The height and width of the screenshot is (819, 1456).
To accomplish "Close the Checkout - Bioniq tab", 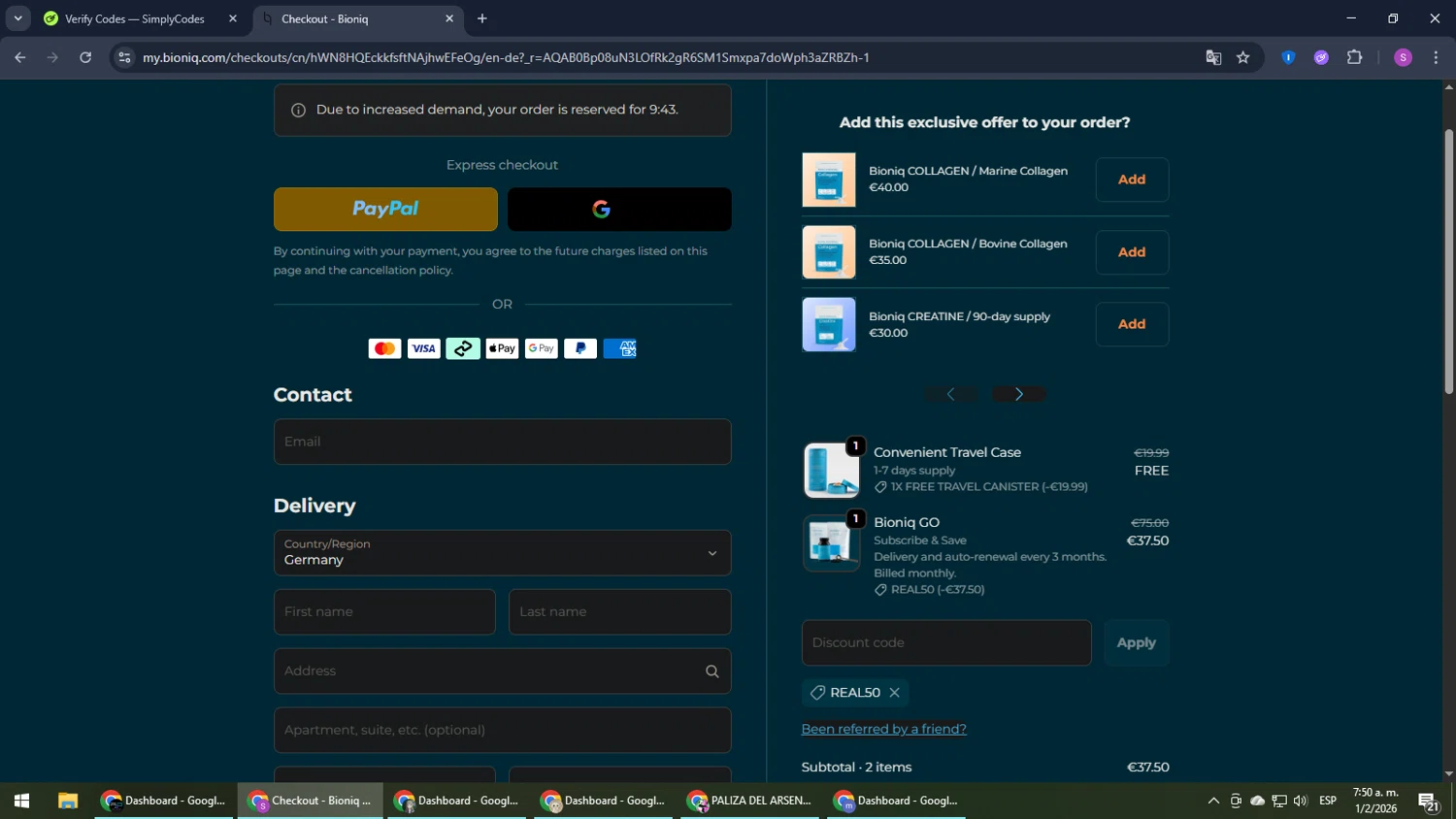I will pos(449,18).
